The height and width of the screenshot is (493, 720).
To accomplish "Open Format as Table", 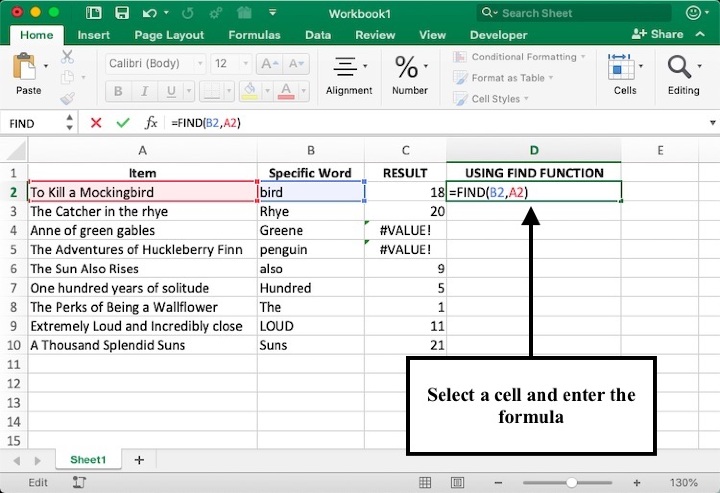I will pos(503,78).
